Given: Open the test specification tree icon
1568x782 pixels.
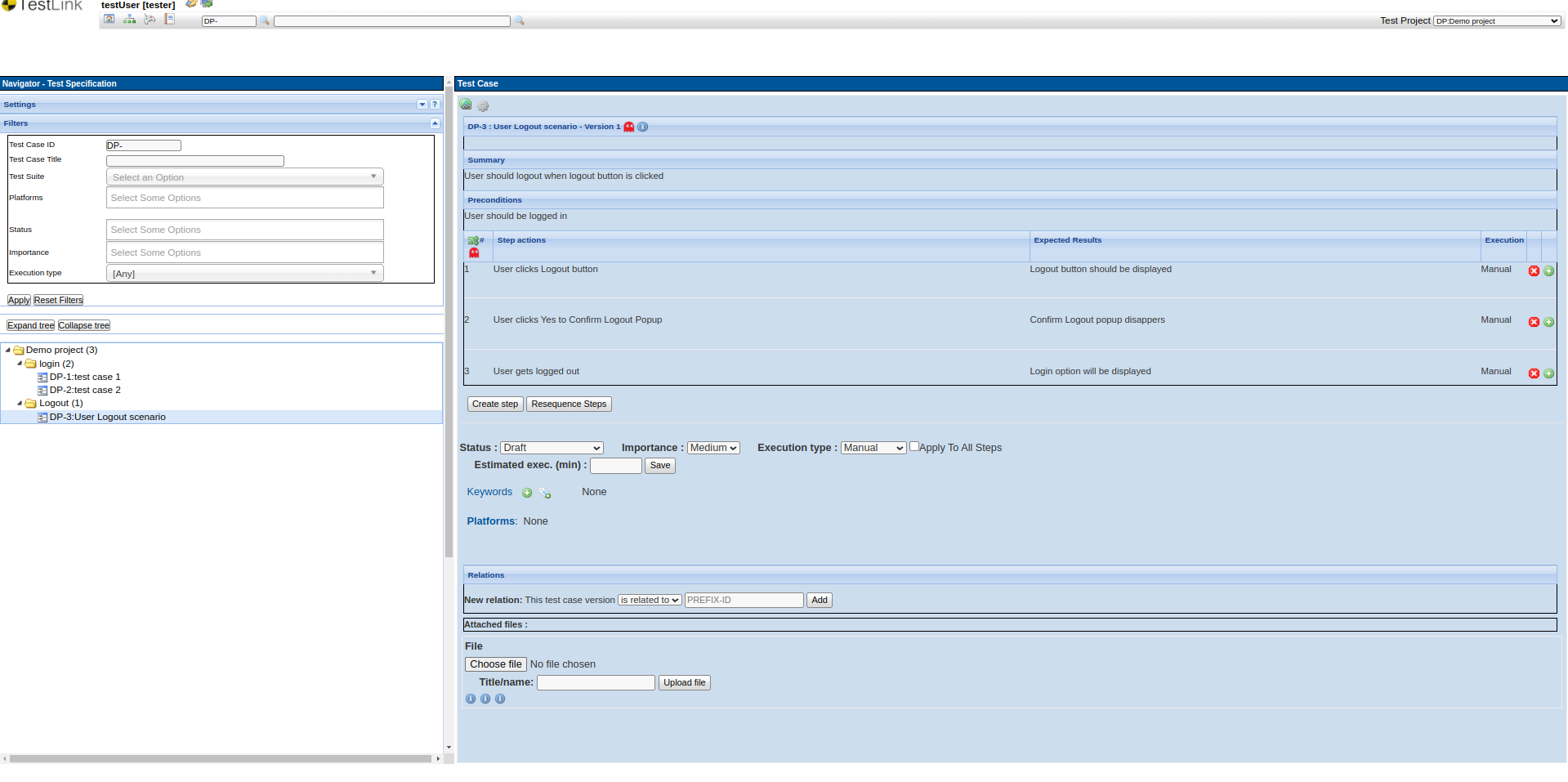Looking at the screenshot, I should (129, 20).
